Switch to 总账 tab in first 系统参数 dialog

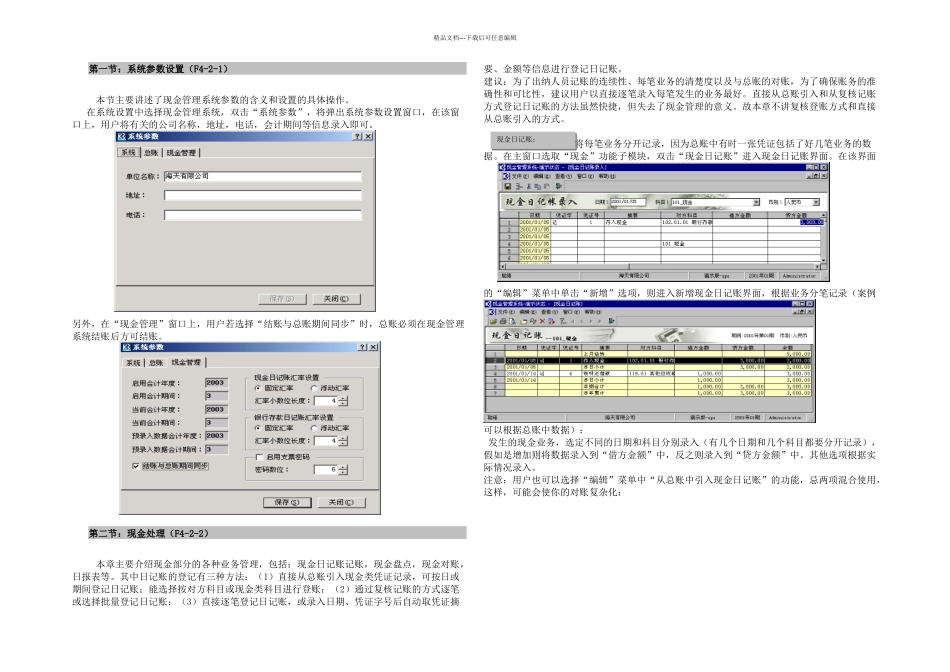pyautogui.click(x=151, y=153)
